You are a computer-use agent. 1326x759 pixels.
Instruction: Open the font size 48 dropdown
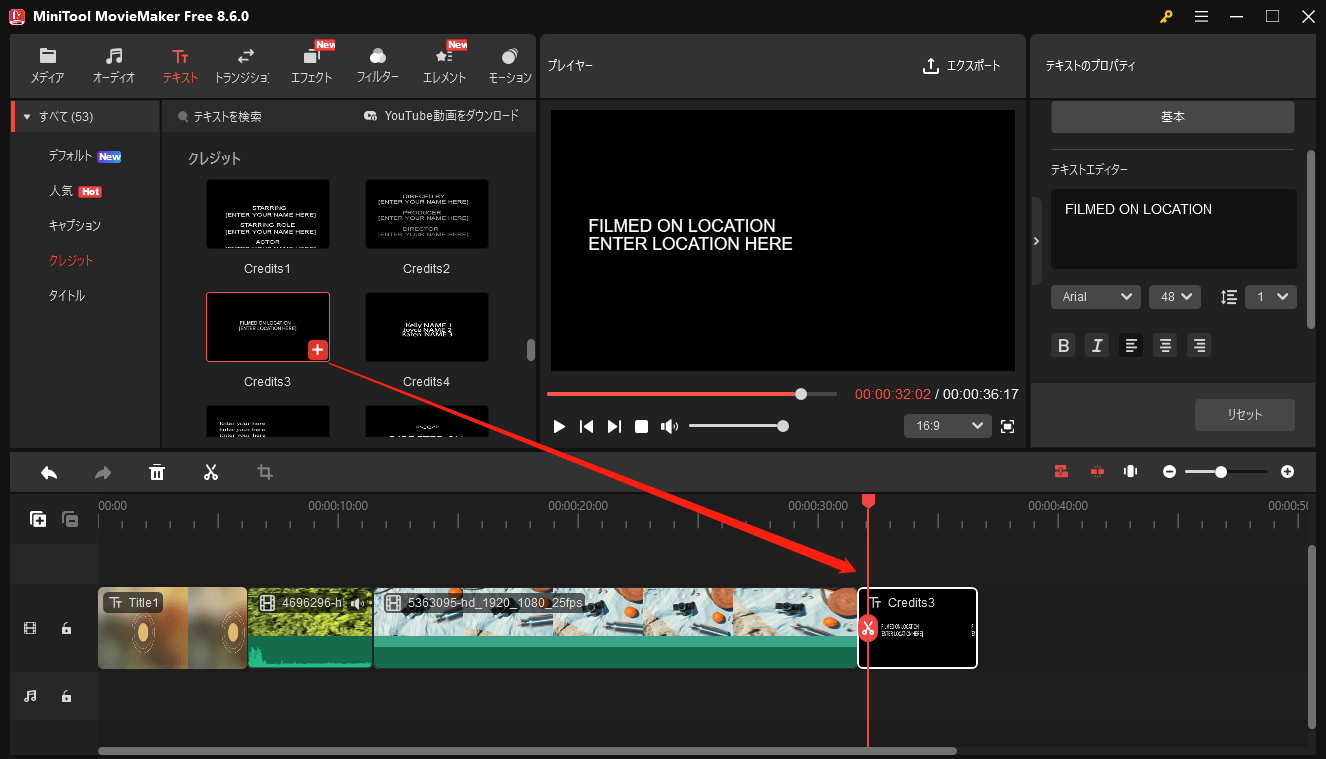[x=1174, y=296]
